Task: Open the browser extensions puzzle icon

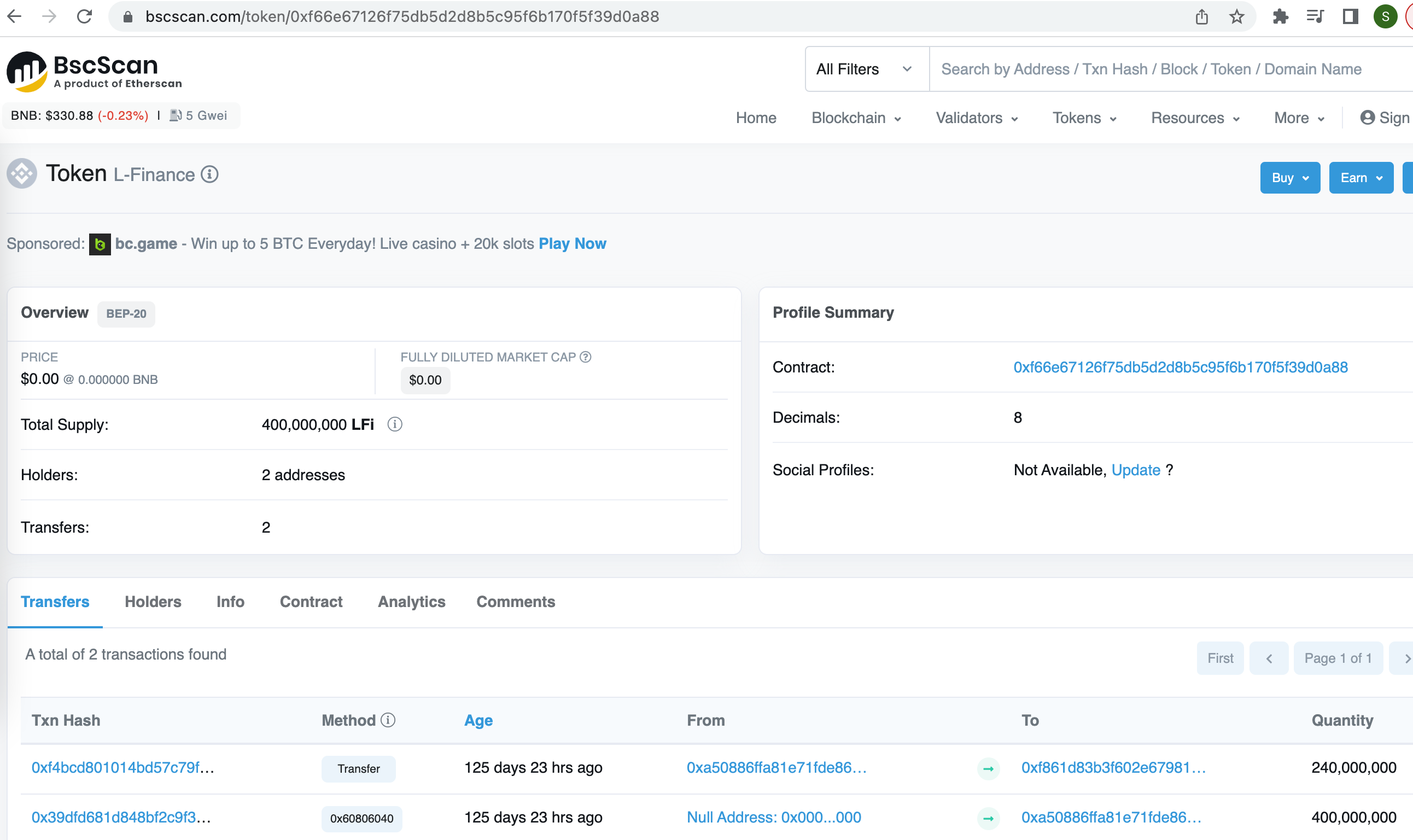Action: coord(1281,16)
